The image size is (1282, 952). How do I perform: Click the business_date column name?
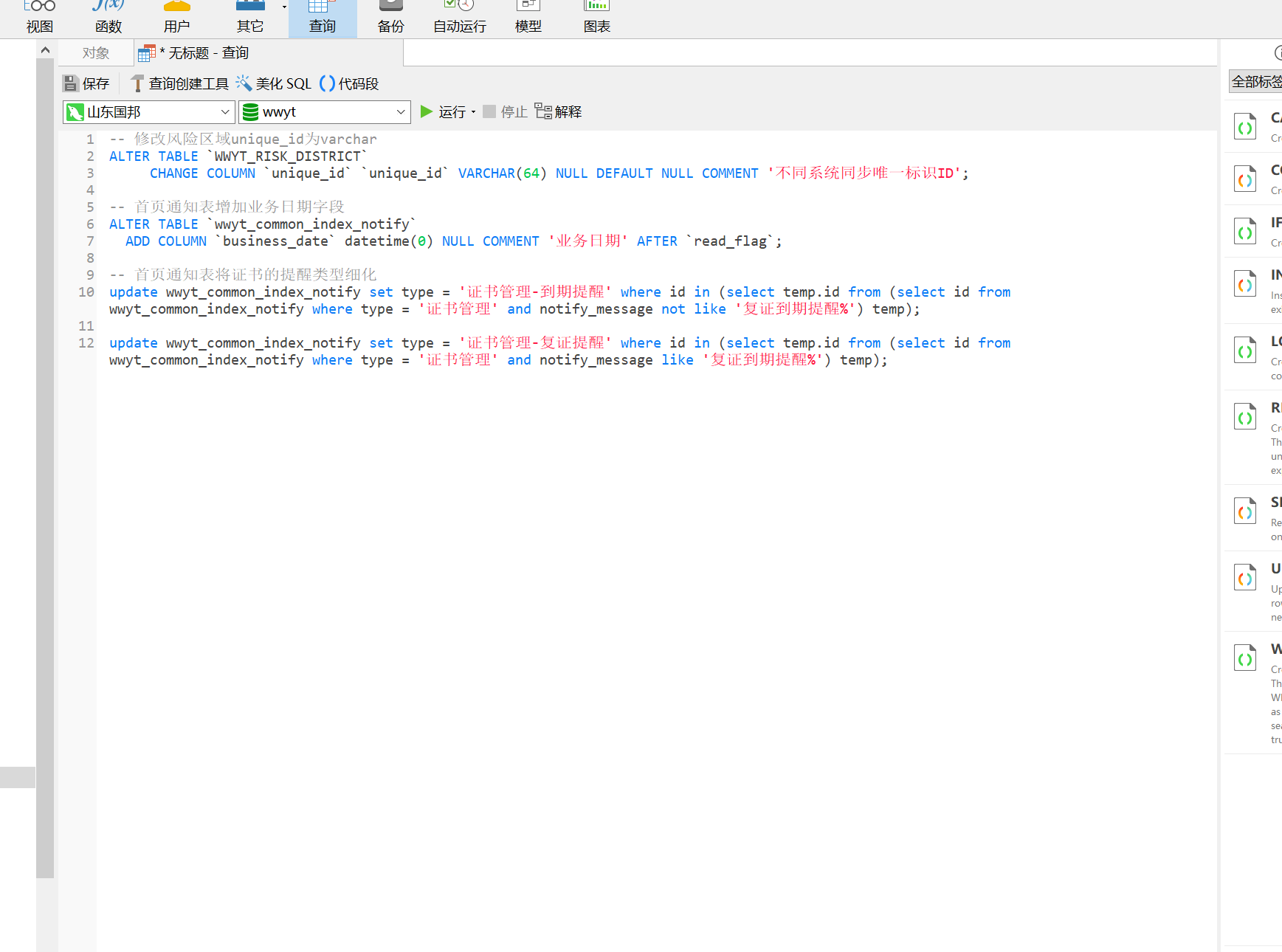tap(275, 241)
